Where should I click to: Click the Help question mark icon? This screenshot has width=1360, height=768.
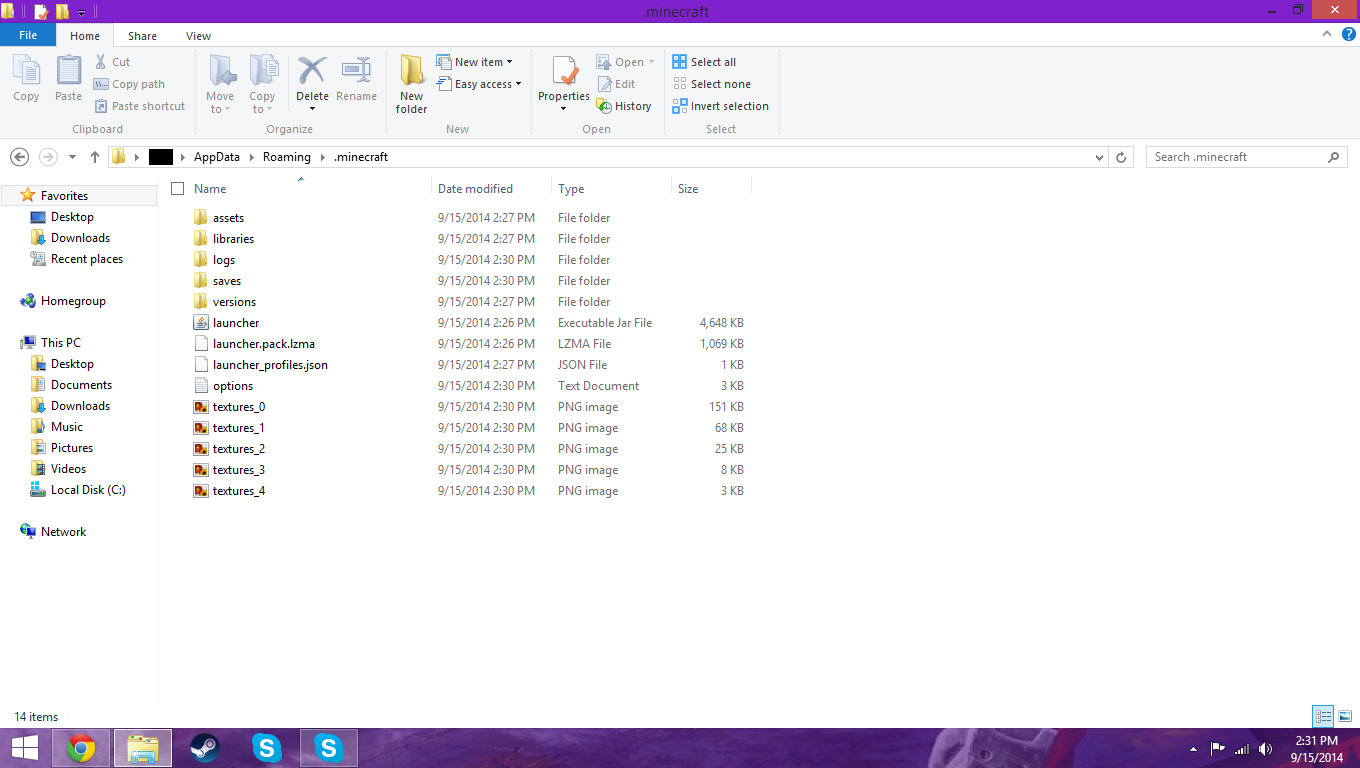click(x=1348, y=34)
